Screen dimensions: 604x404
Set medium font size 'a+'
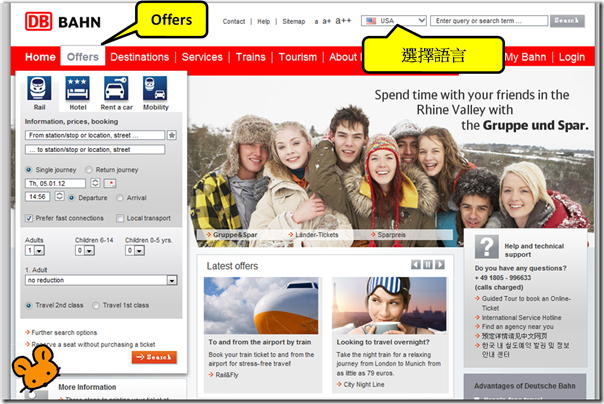click(x=327, y=21)
